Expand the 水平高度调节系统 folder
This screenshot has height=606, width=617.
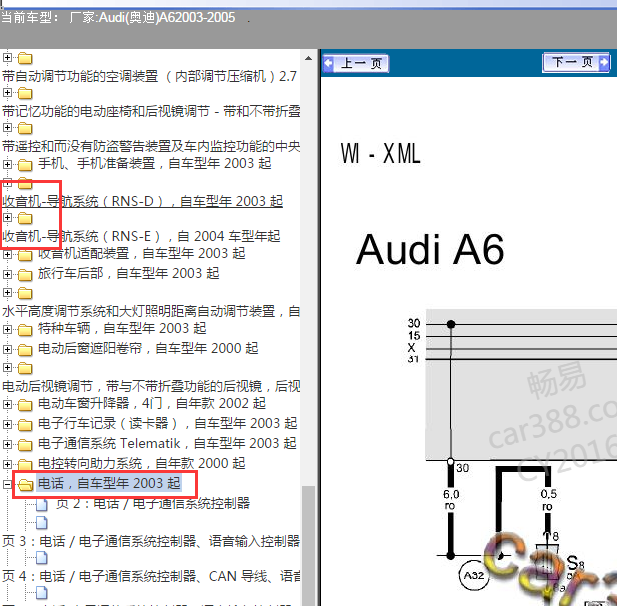pyautogui.click(x=7, y=292)
